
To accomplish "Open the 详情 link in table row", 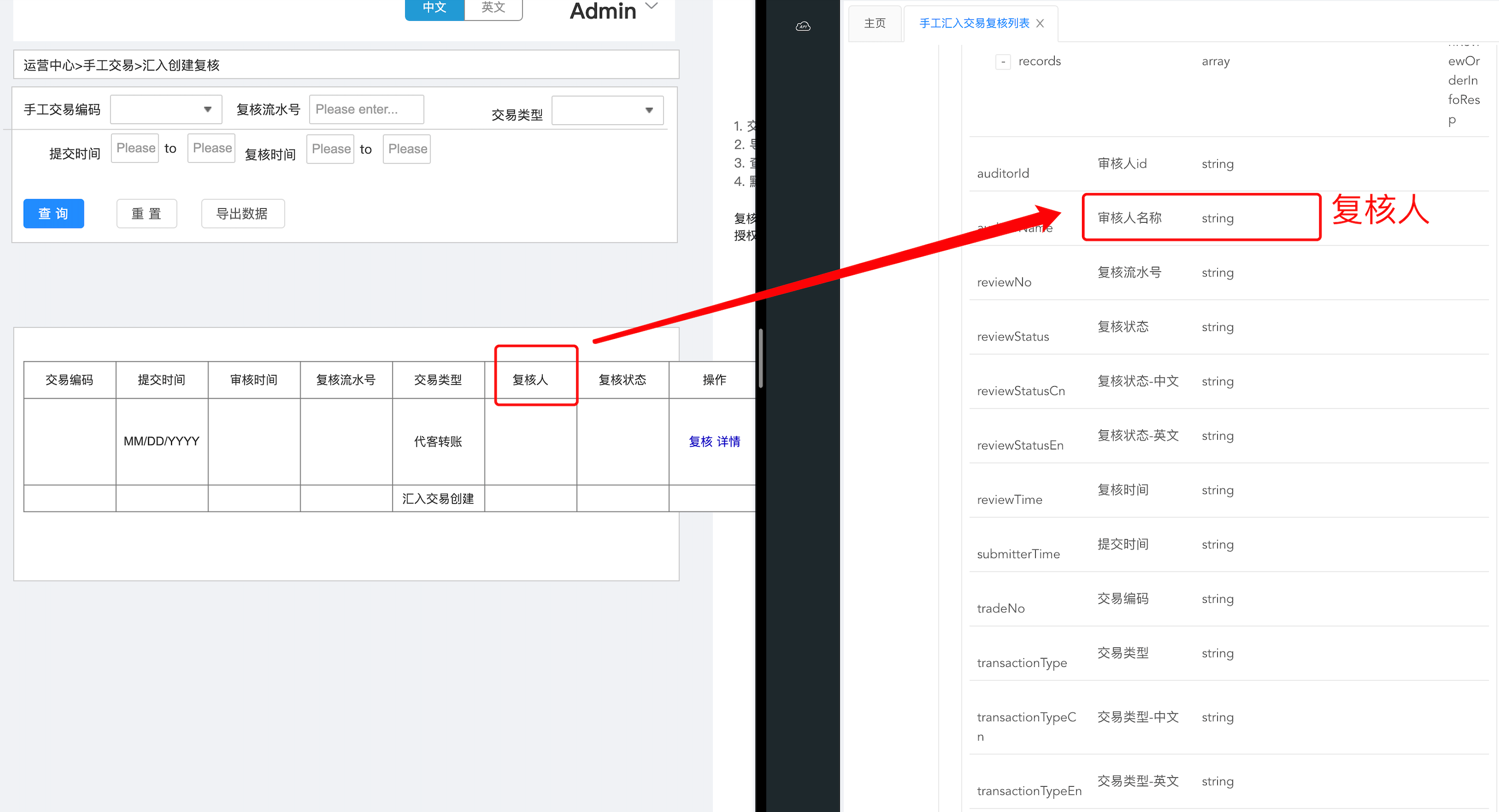I will point(728,441).
